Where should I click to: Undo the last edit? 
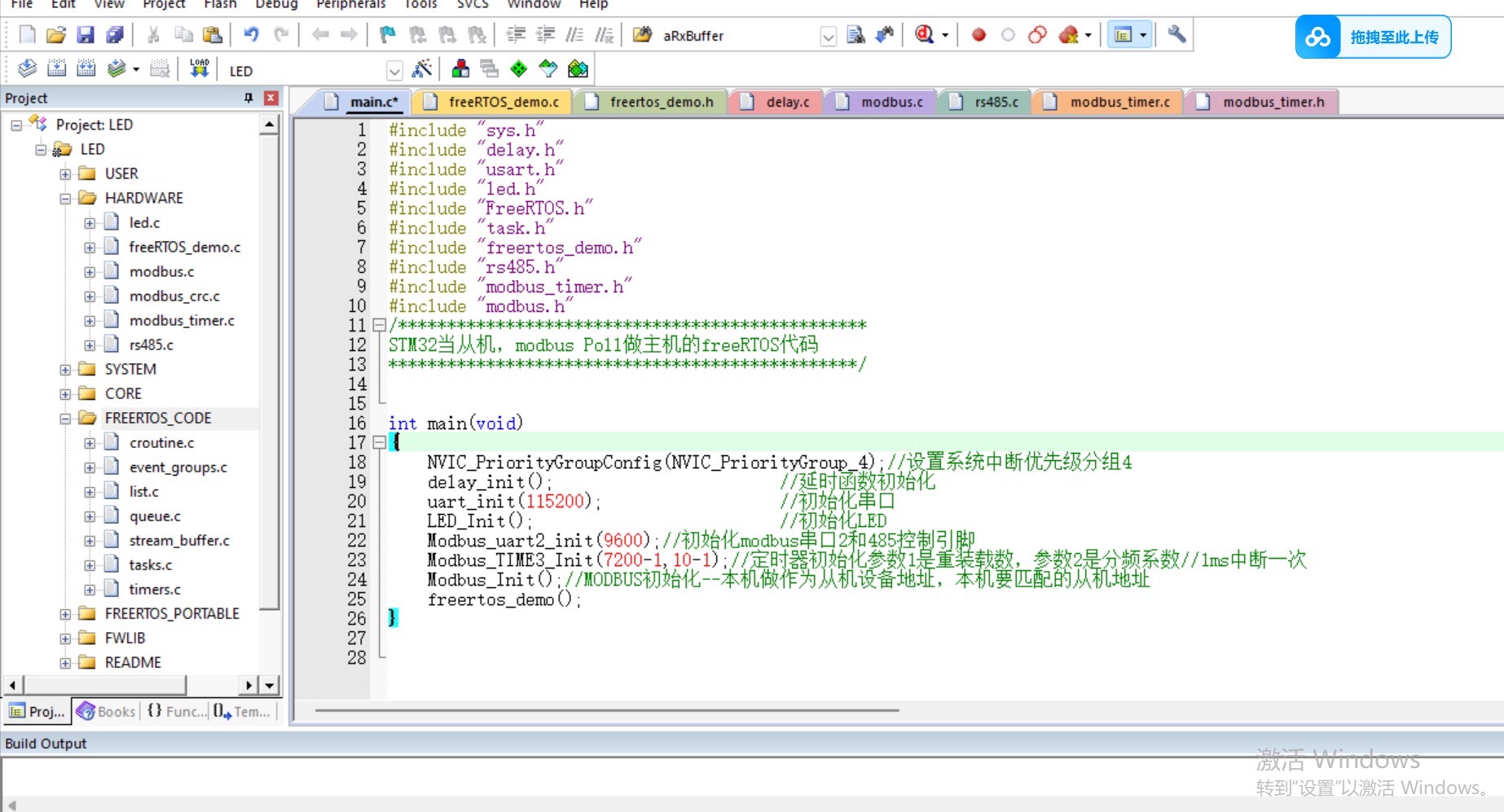(252, 35)
